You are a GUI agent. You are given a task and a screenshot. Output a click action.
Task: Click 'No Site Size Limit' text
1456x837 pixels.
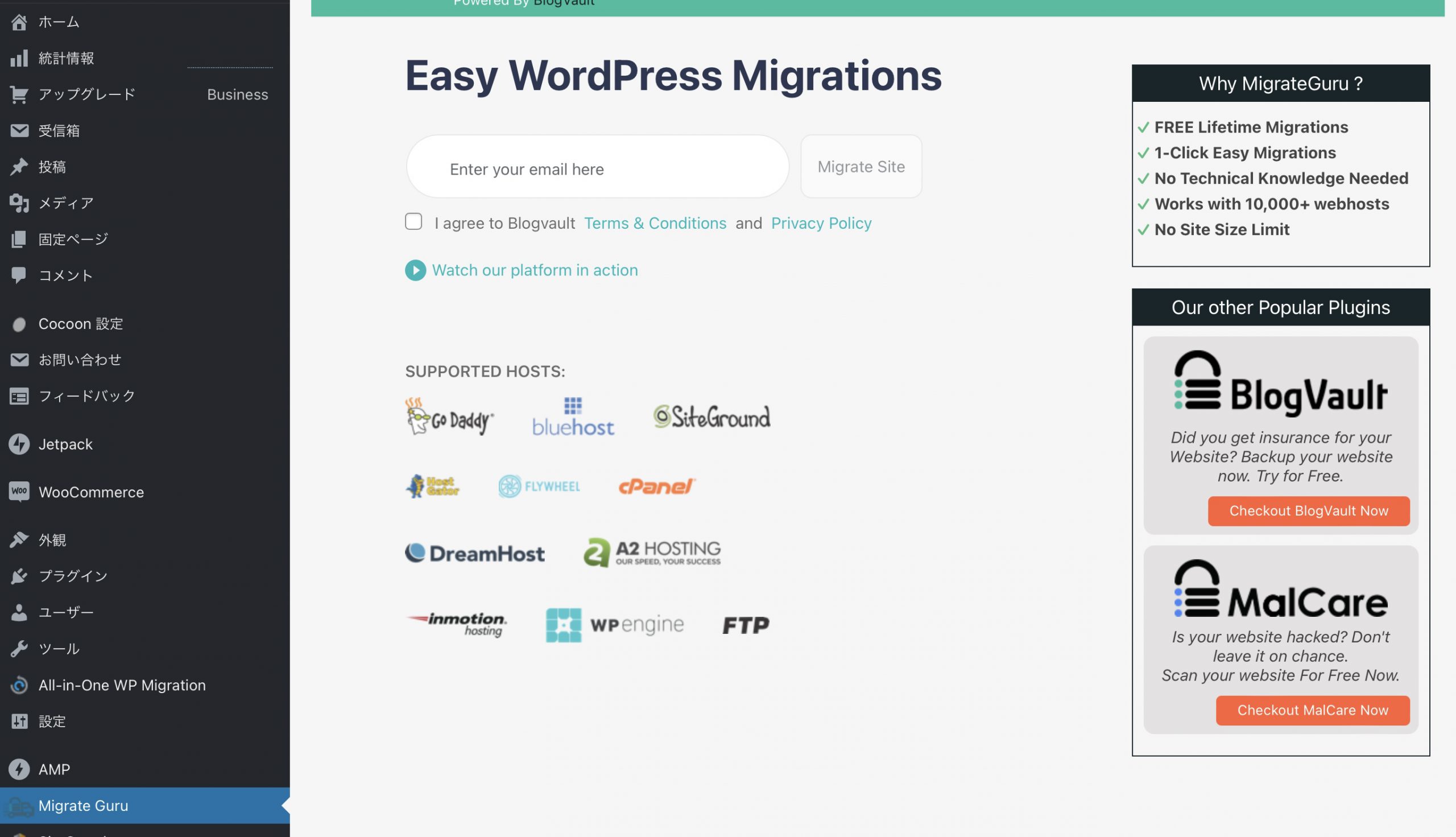(1222, 229)
